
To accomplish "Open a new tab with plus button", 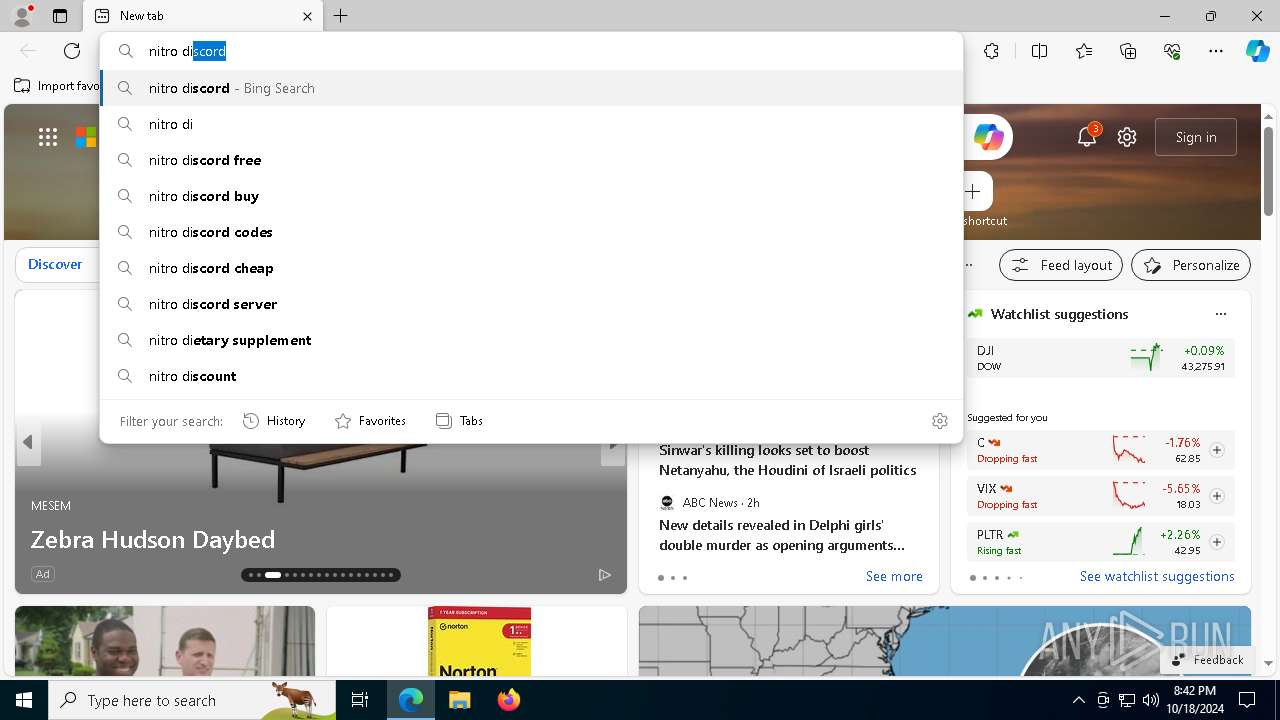I will tap(341, 16).
